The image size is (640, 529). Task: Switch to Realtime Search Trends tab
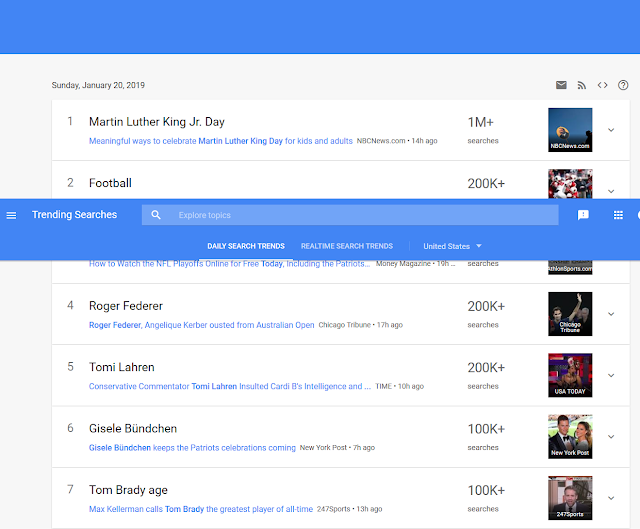(x=347, y=246)
